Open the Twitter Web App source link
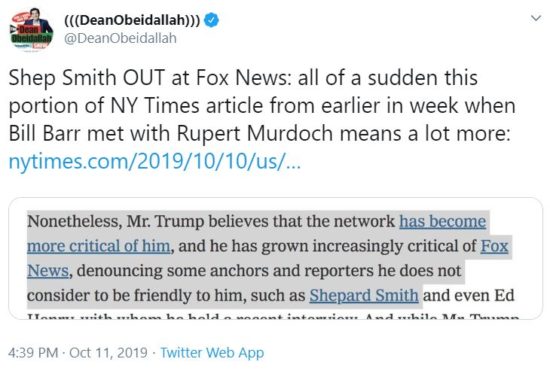 click(x=212, y=352)
